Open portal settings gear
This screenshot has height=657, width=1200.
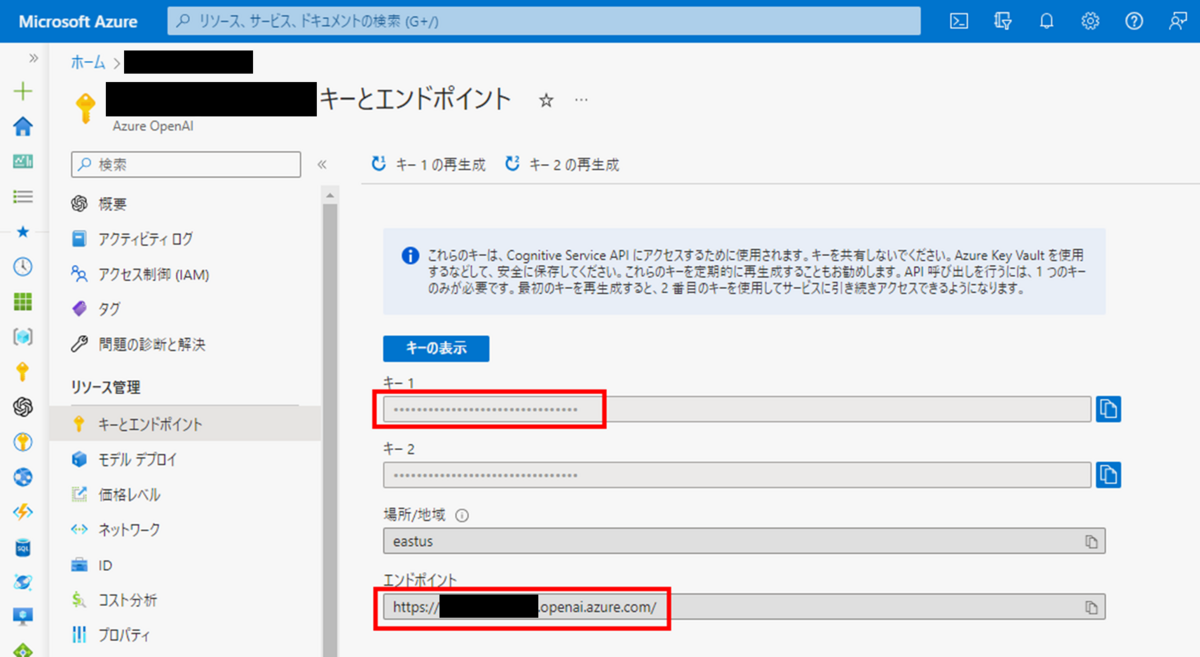coord(1090,21)
